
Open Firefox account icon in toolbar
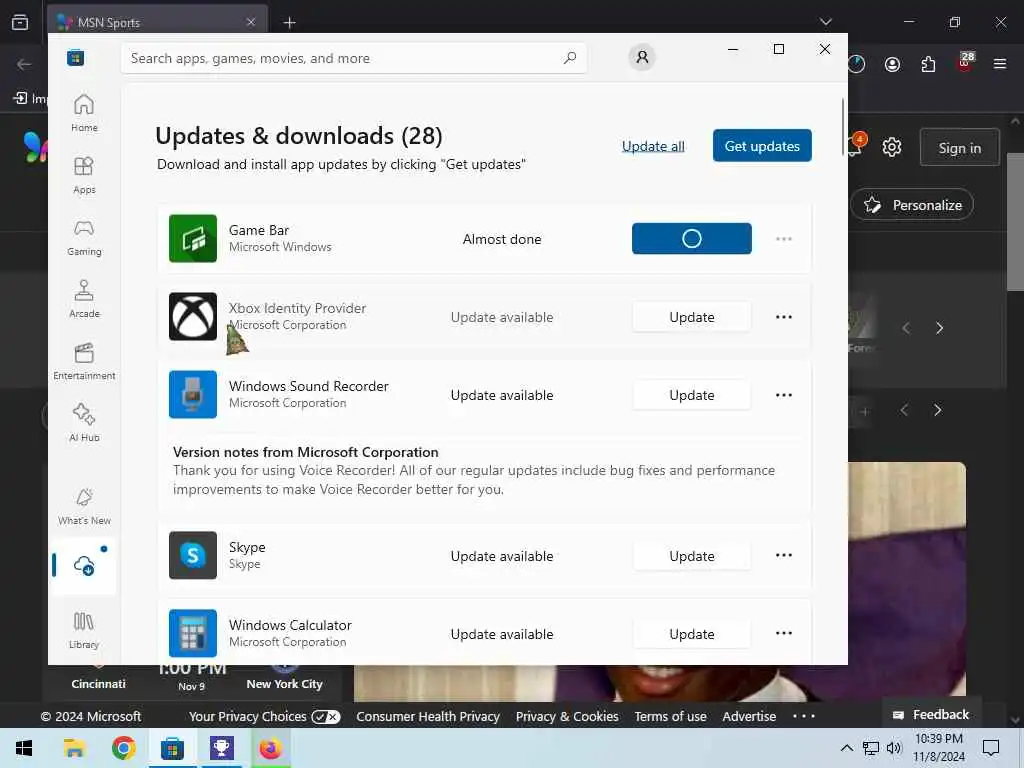(x=892, y=64)
